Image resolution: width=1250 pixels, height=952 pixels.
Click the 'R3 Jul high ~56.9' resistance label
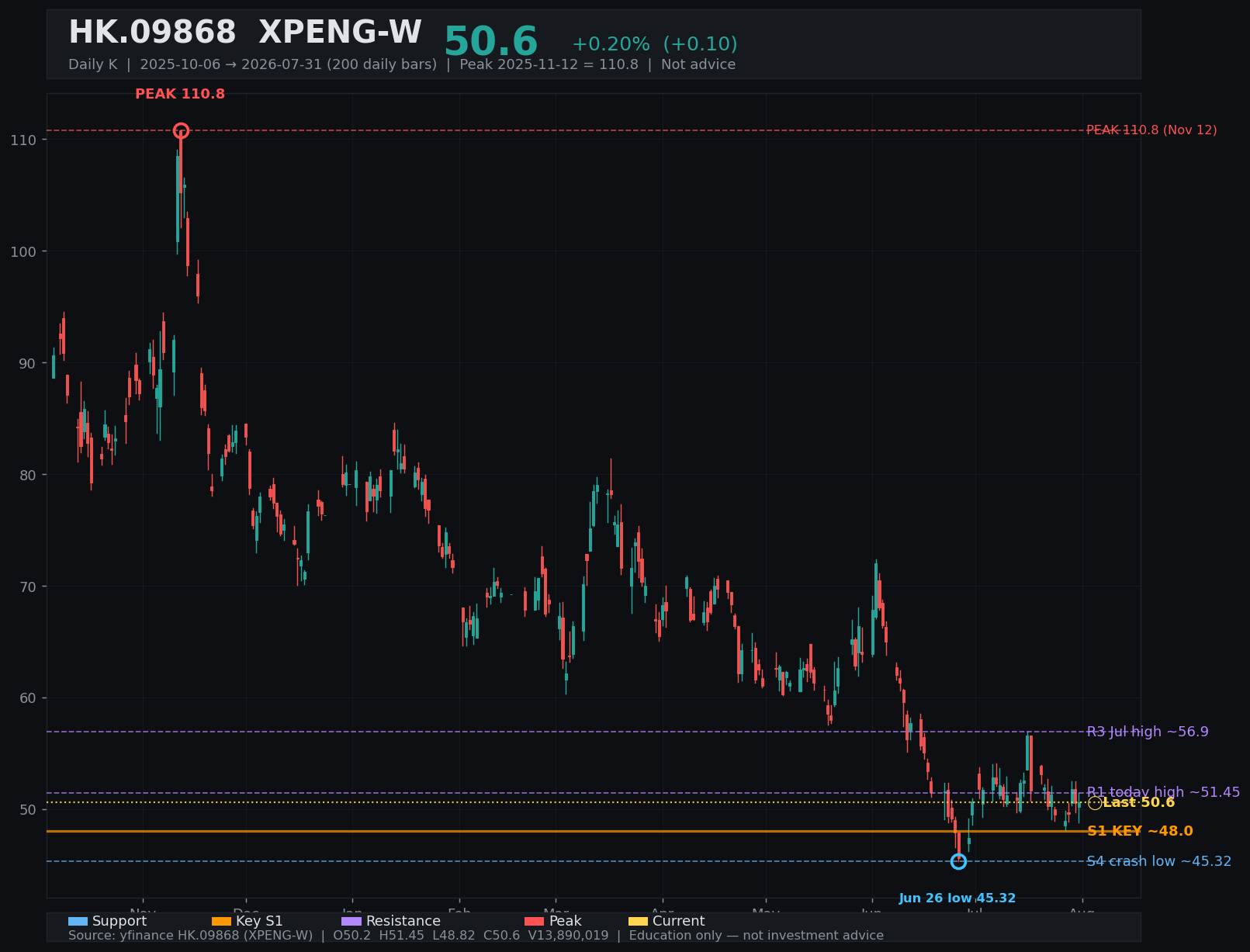point(1148,732)
